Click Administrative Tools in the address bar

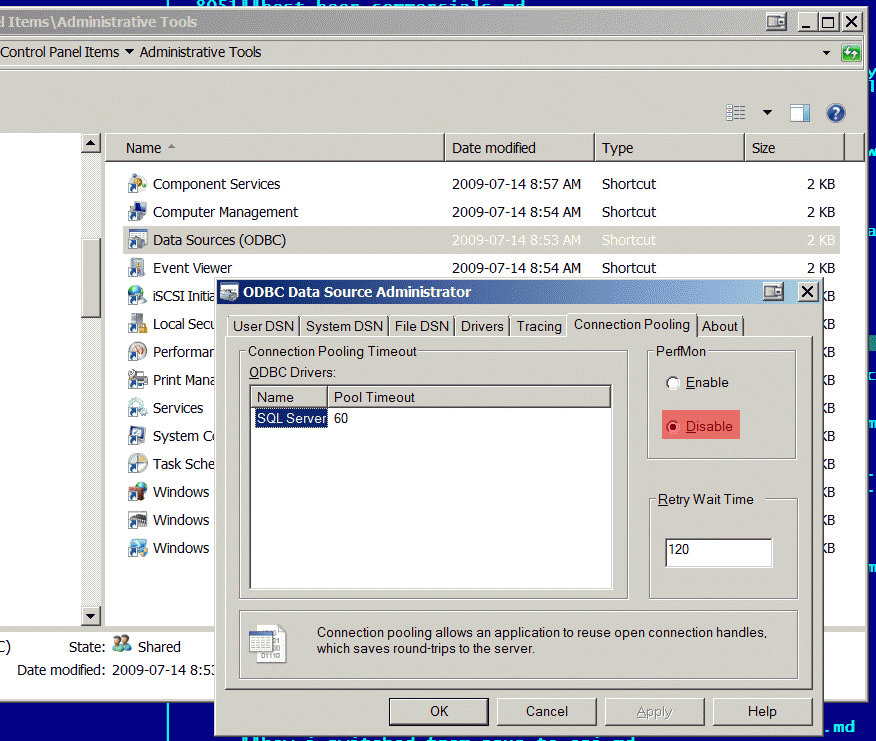(201, 52)
